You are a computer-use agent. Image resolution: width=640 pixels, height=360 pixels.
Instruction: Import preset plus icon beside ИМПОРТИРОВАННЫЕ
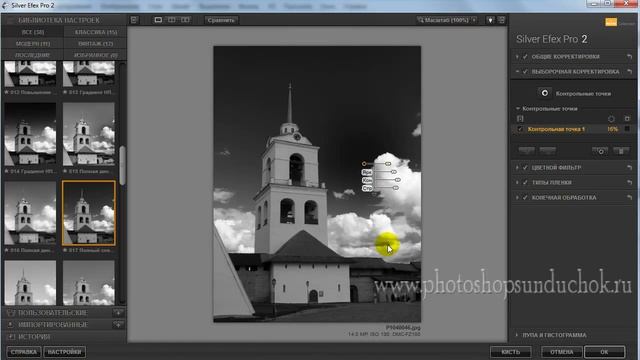coord(118,324)
